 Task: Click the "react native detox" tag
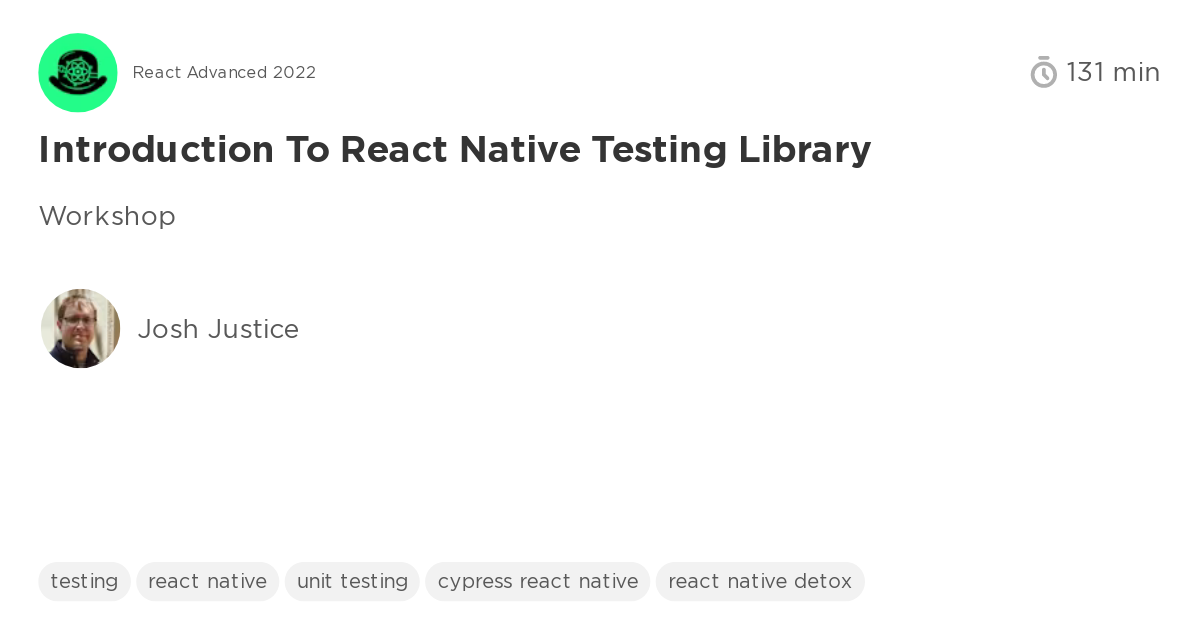(760, 582)
